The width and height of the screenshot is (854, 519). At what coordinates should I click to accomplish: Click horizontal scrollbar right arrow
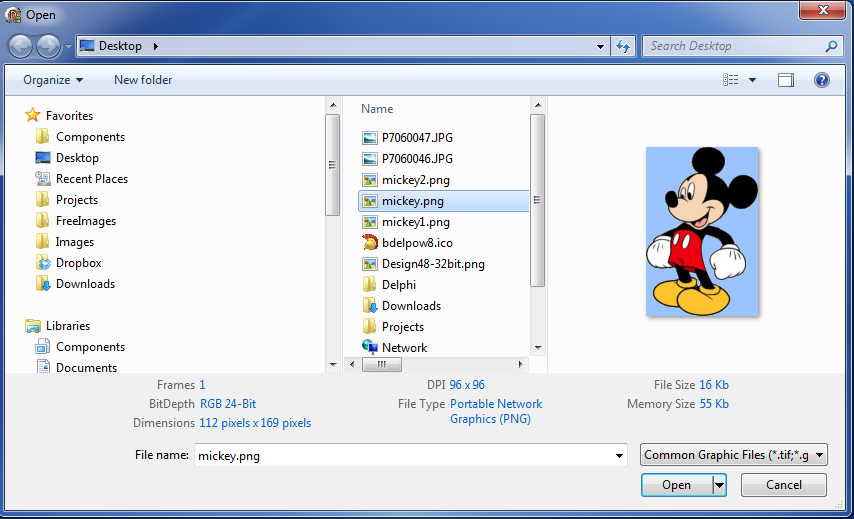point(521,364)
